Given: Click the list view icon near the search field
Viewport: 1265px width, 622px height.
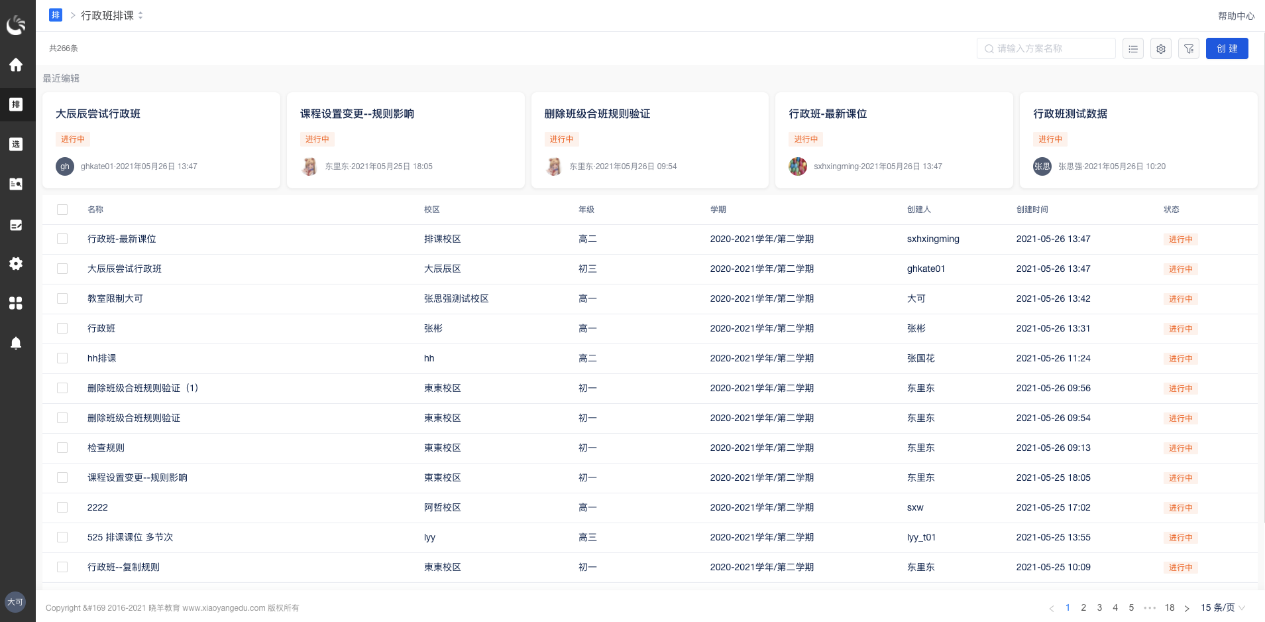Looking at the screenshot, I should click(1132, 48).
